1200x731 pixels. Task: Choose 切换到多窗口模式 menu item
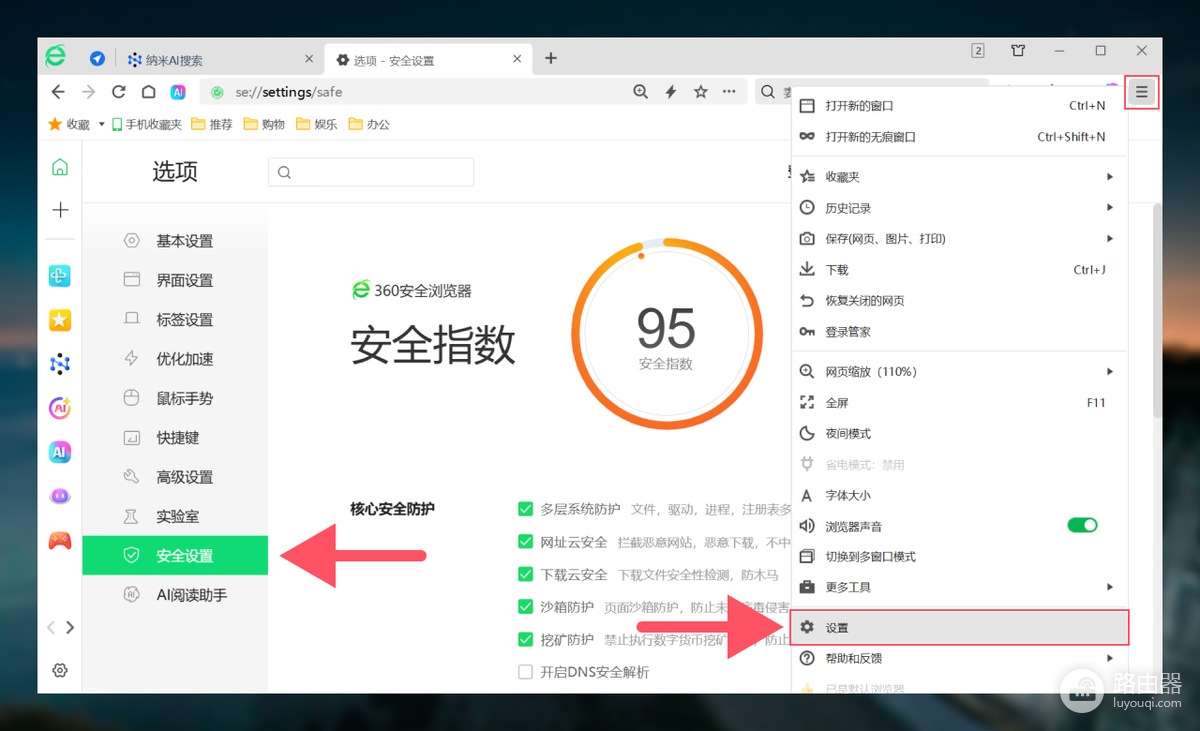pos(960,556)
